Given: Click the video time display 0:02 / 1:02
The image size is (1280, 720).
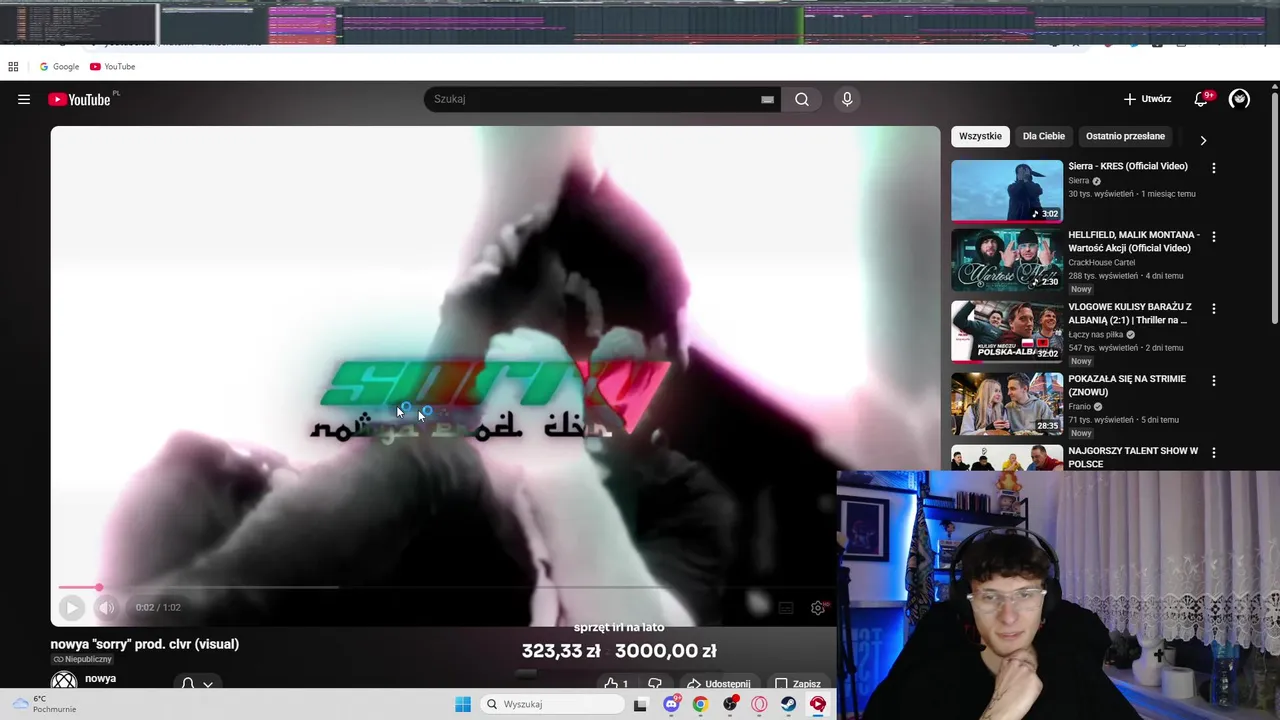Looking at the screenshot, I should pos(158,607).
